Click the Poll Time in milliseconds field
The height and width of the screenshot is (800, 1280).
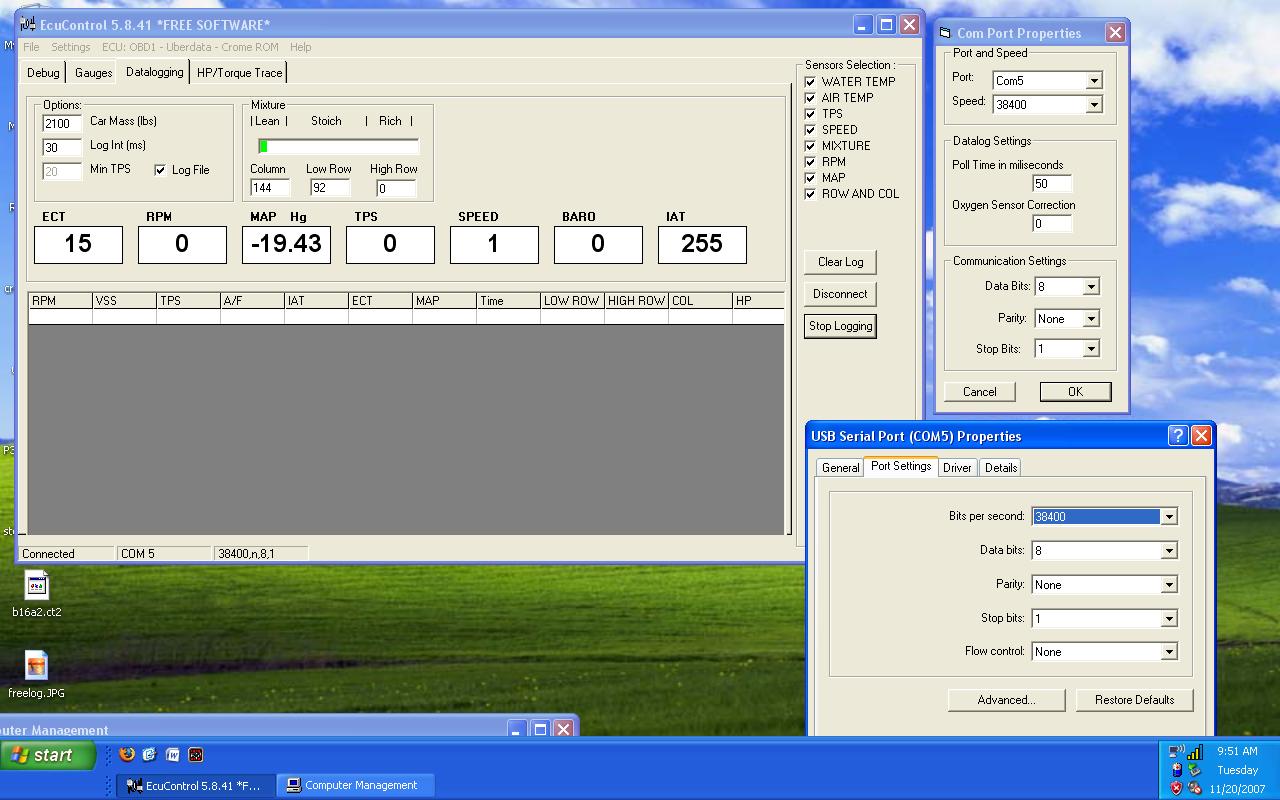tap(1051, 184)
